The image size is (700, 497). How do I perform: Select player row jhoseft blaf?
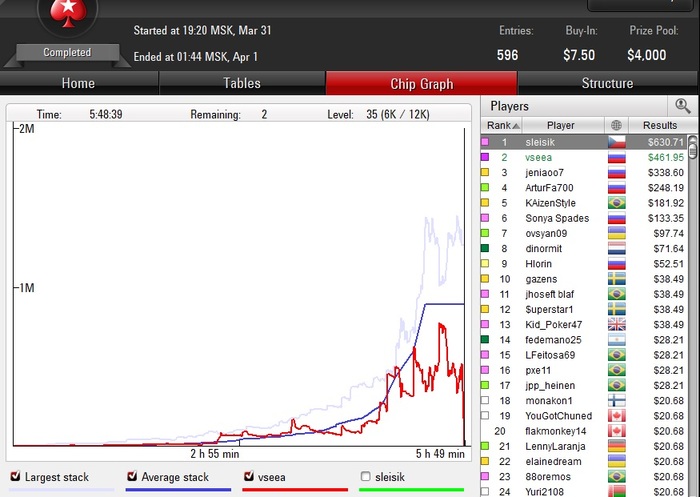tap(584, 294)
